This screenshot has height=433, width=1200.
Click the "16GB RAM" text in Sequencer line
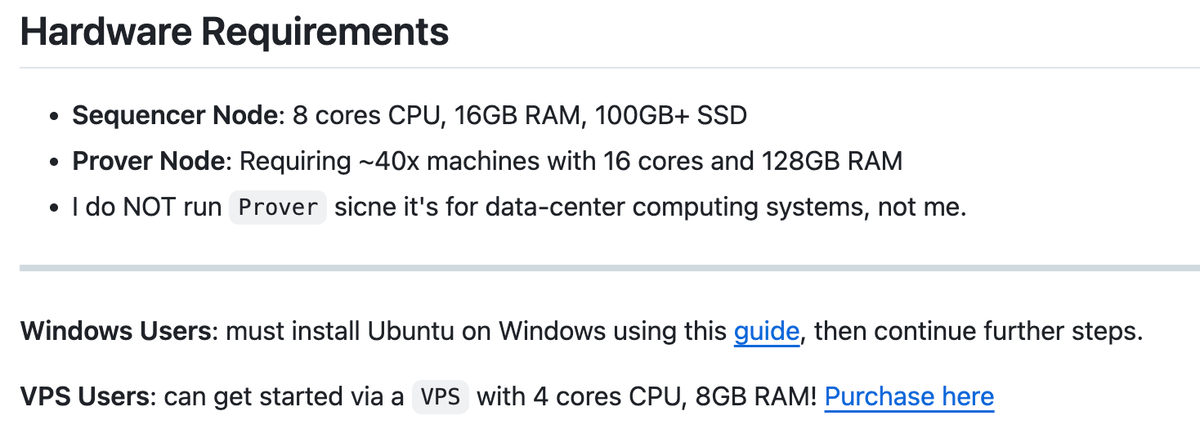click(516, 116)
